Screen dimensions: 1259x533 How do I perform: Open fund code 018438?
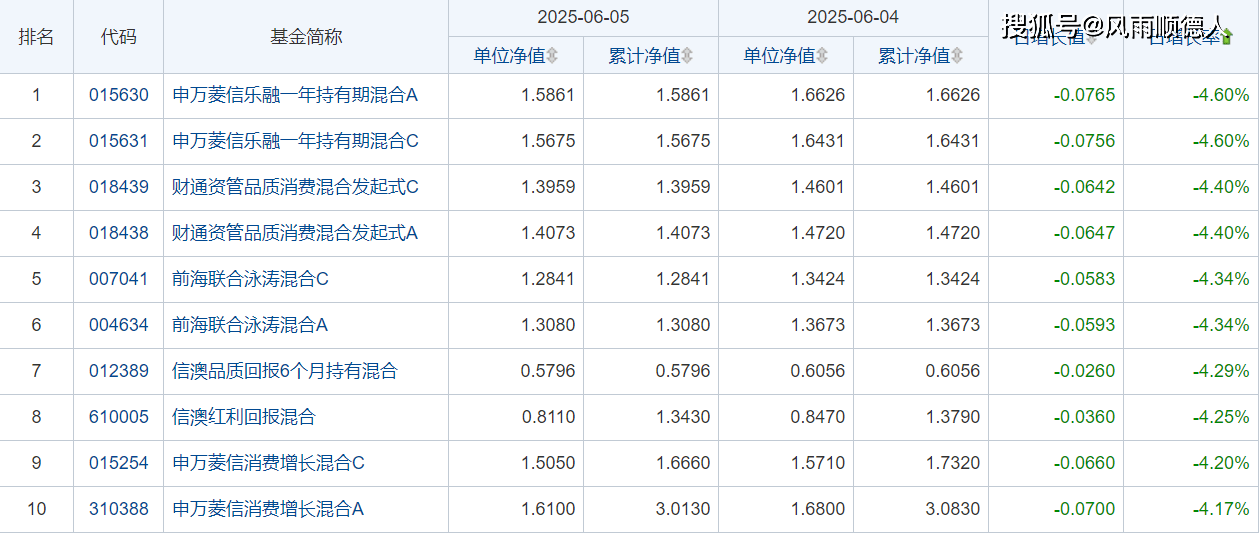pos(118,233)
